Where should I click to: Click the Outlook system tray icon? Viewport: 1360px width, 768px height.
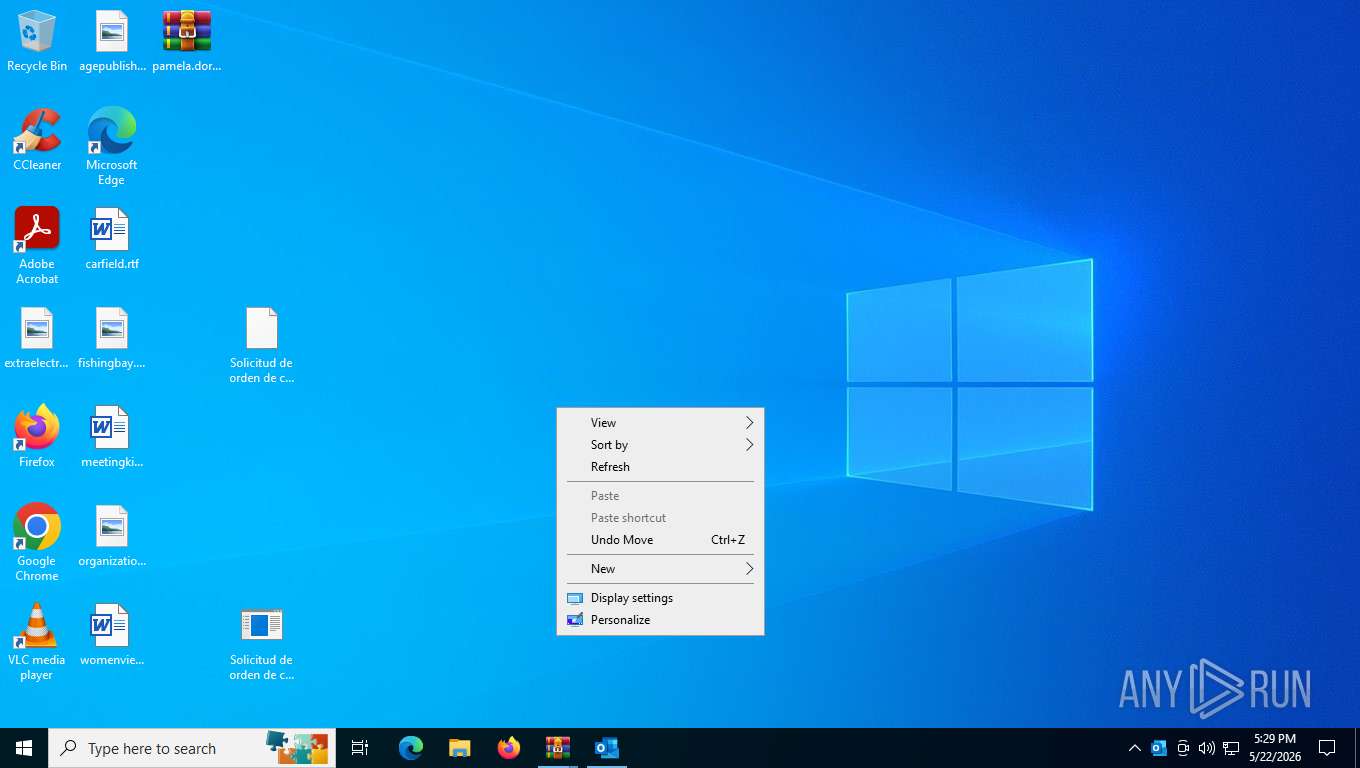(x=1159, y=748)
